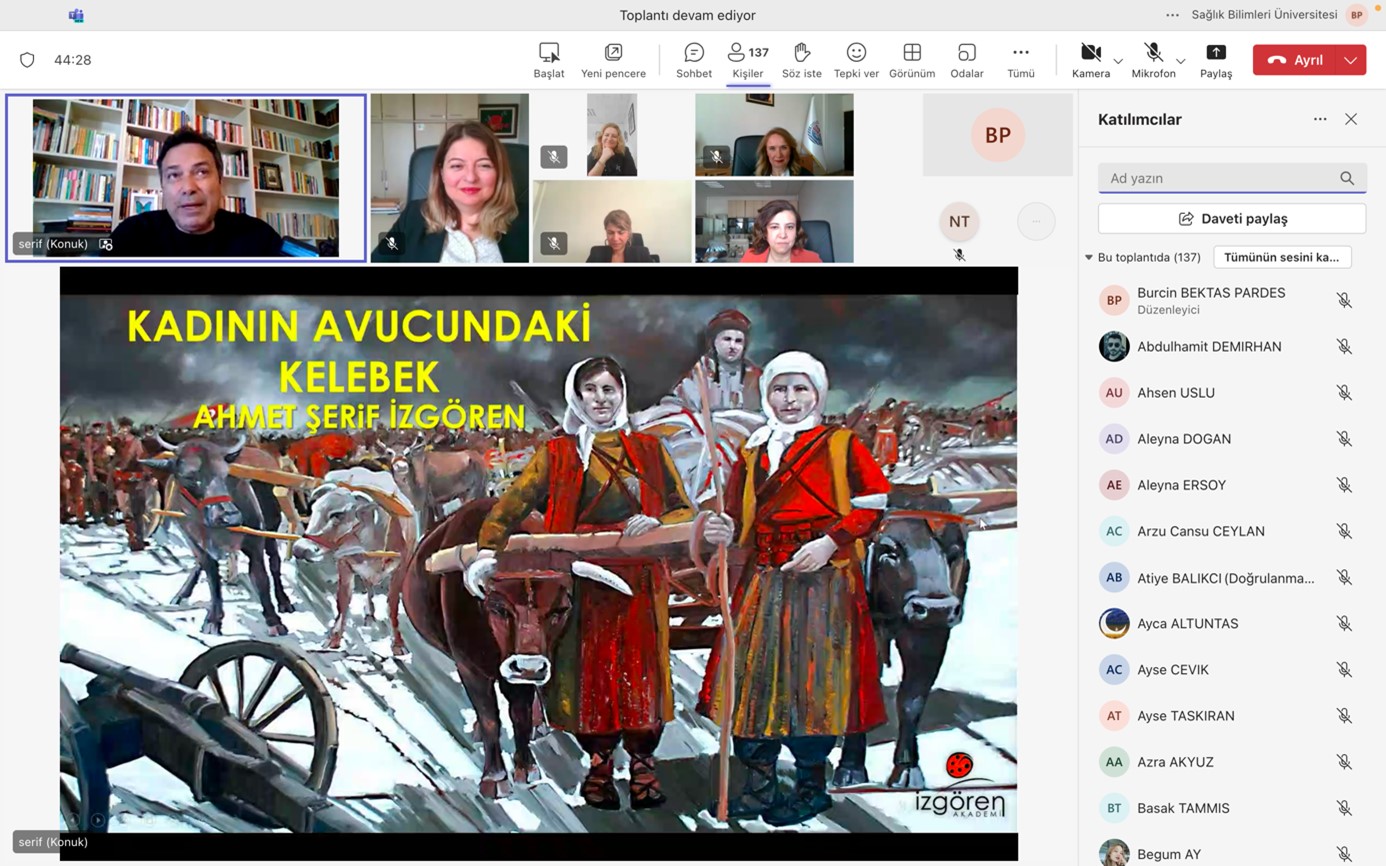Image resolution: width=1386 pixels, height=866 pixels.
Task: Click Tümünün sesini kapat button
Action: (x=1282, y=257)
